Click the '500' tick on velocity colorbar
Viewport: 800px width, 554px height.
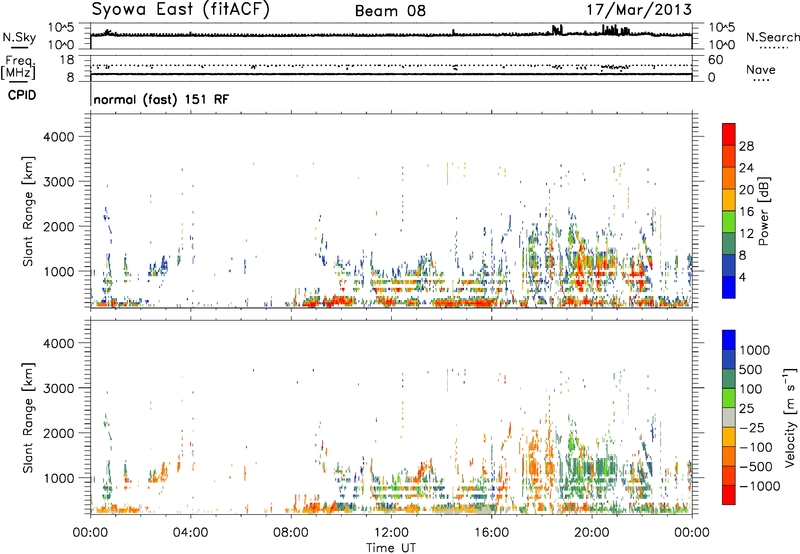(750, 370)
